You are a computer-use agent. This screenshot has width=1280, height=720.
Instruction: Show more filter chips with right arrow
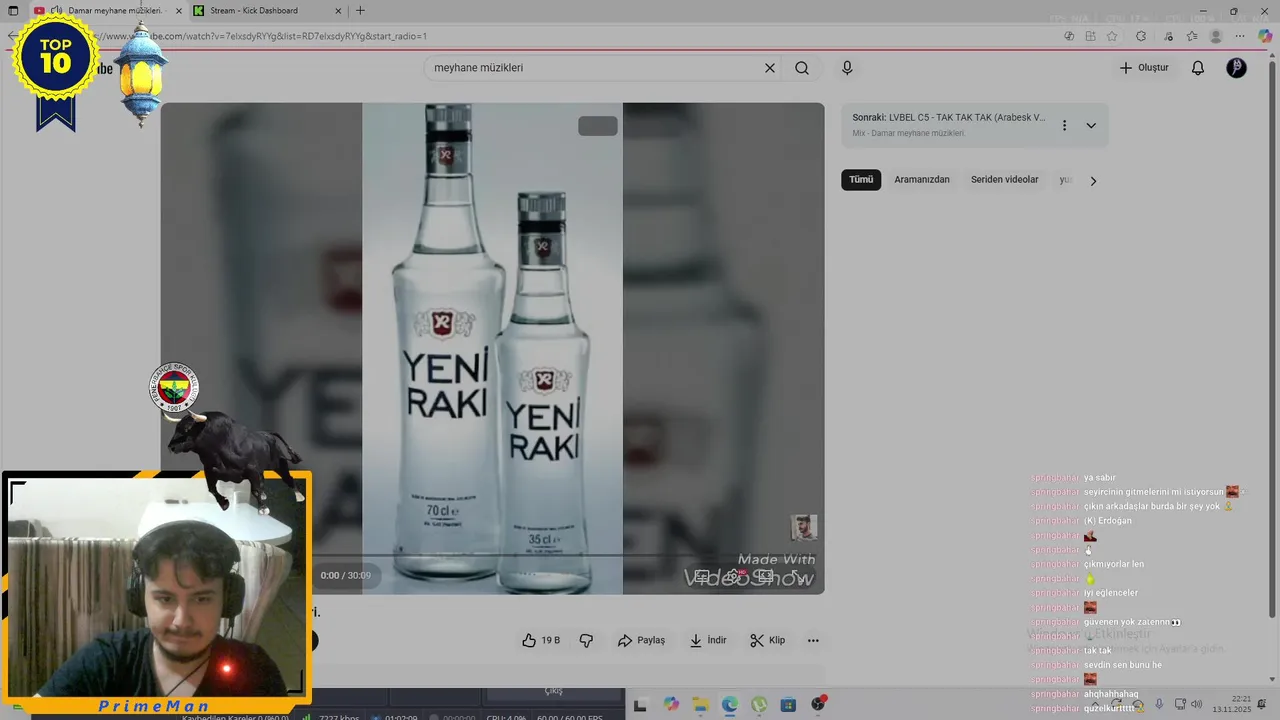1093,181
